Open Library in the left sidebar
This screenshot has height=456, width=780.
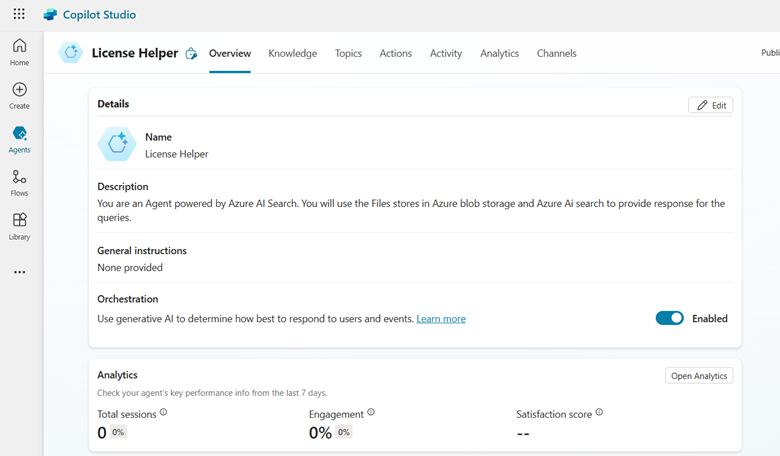click(19, 225)
